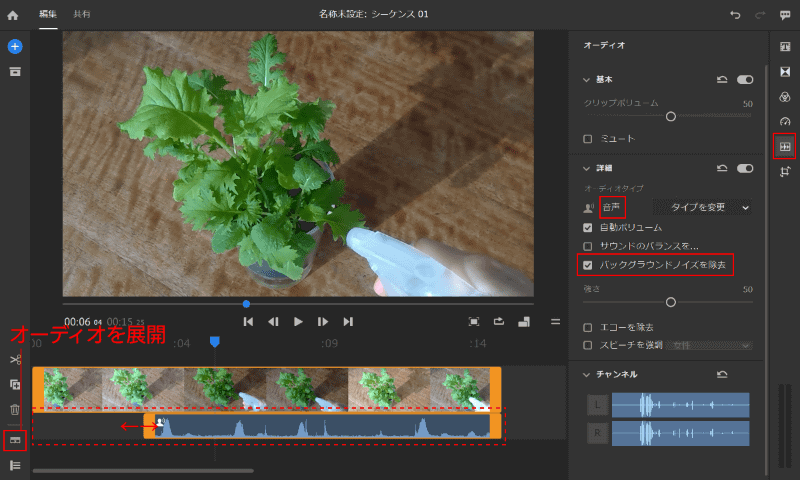Open the Speed panel icon
The width and height of the screenshot is (800, 480).
pos(785,121)
